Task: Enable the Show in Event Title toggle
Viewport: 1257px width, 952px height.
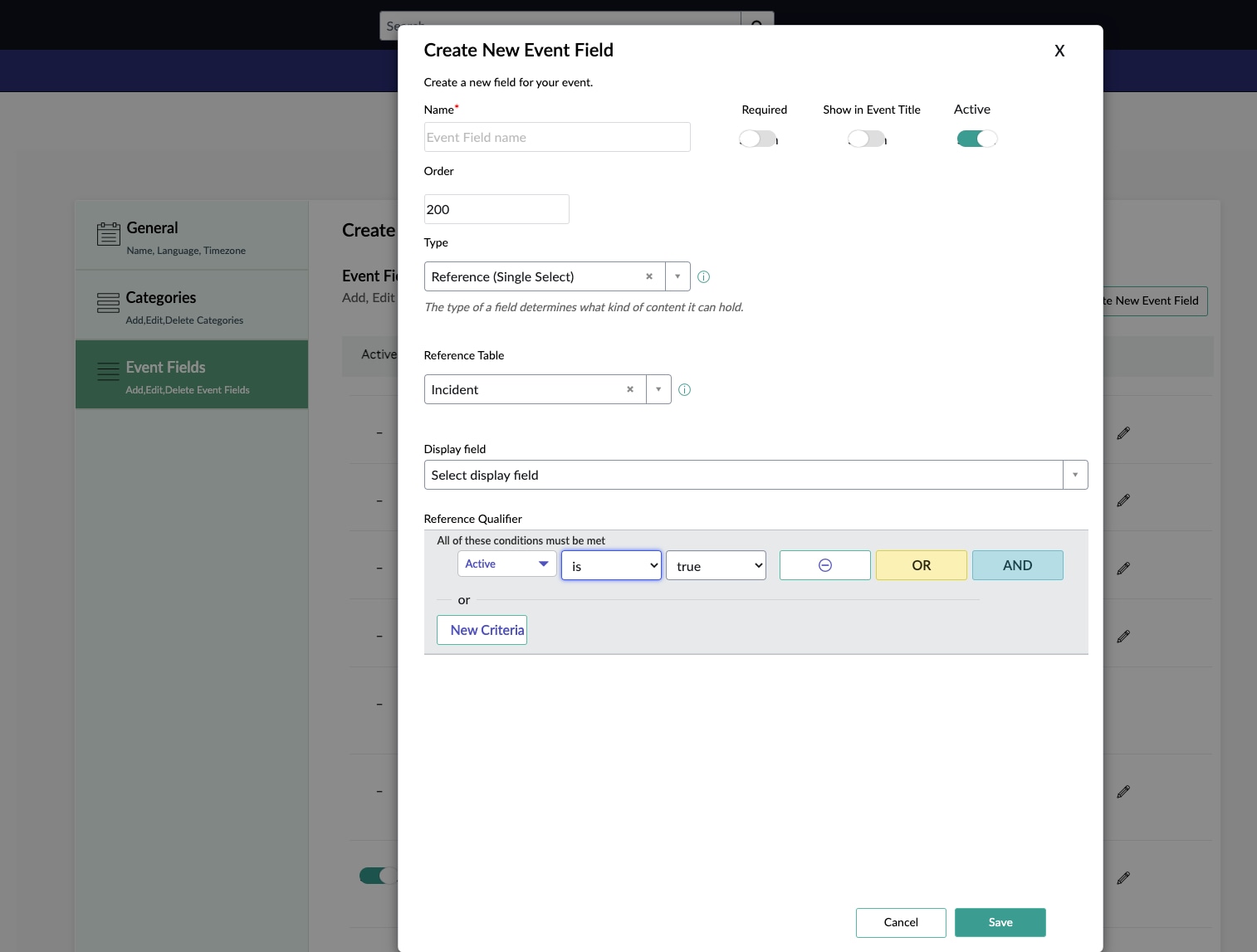Action: (x=865, y=139)
